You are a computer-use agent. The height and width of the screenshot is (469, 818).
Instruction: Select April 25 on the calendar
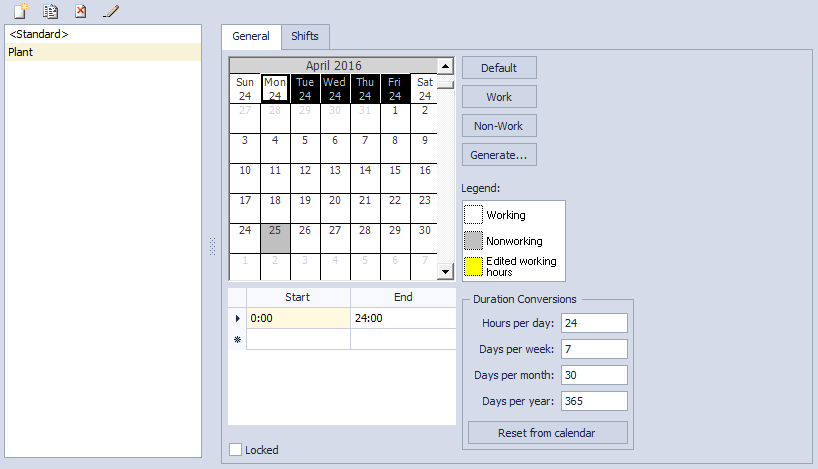pos(275,238)
